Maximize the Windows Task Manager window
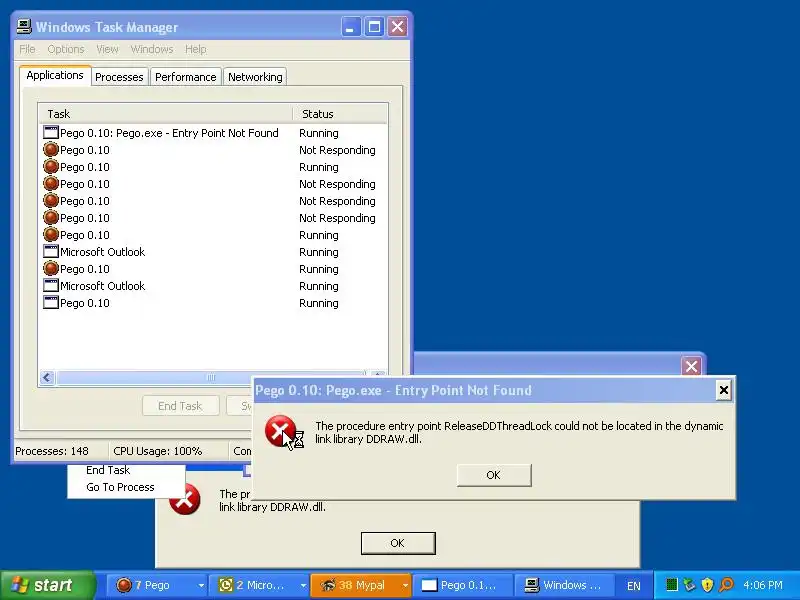800x600 pixels. click(374, 27)
